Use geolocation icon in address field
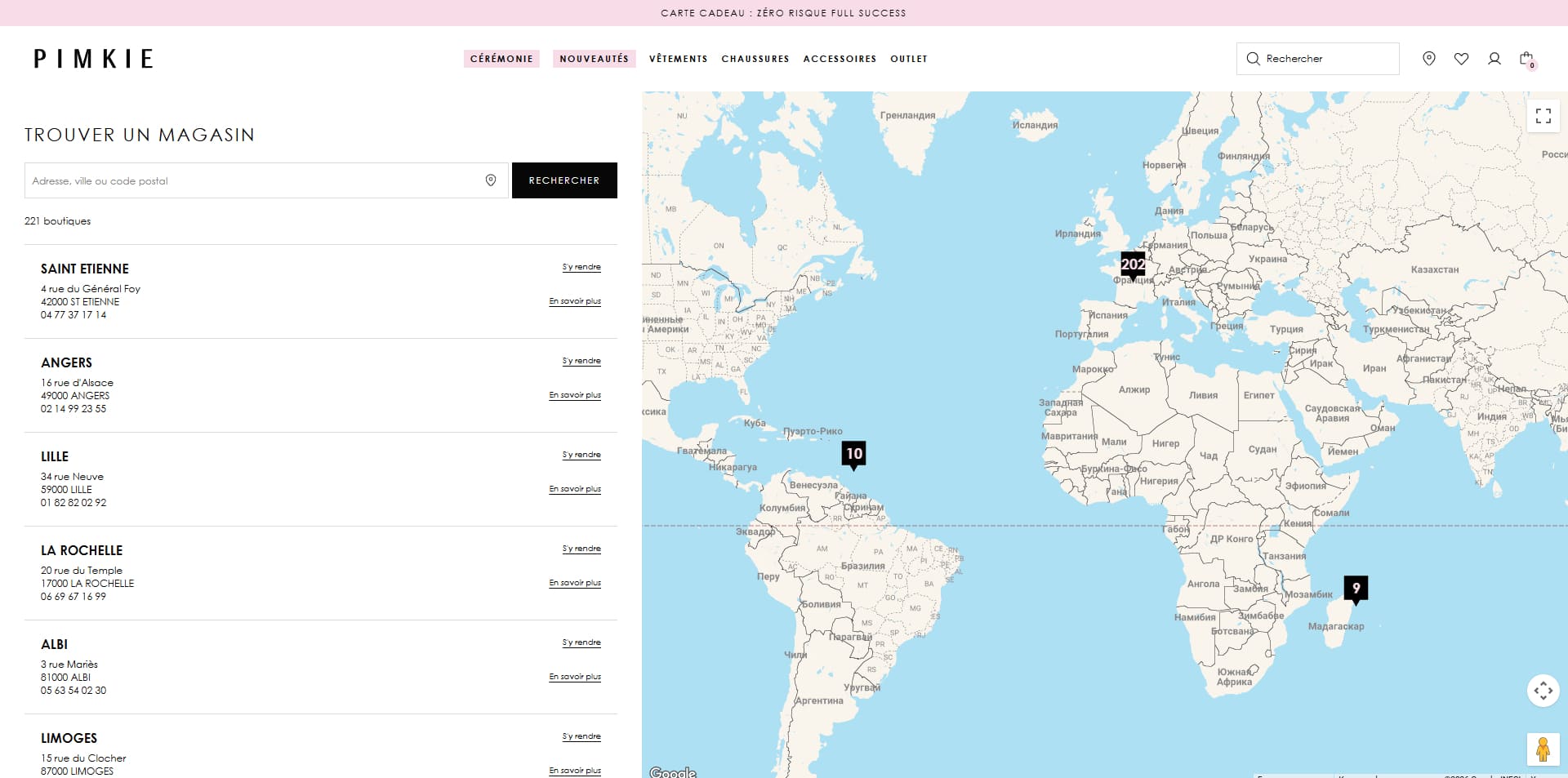The height and width of the screenshot is (778, 1568). pyautogui.click(x=491, y=180)
